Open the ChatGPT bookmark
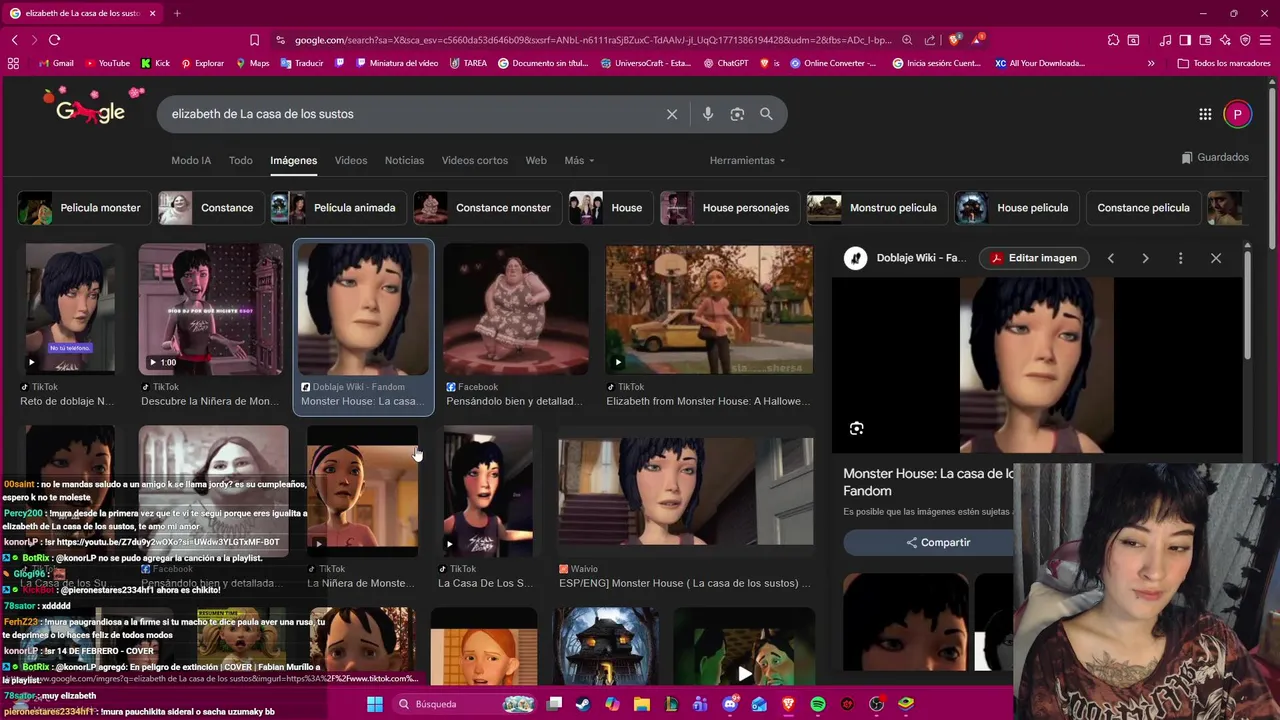This screenshot has width=1280, height=720. pyautogui.click(x=725, y=63)
